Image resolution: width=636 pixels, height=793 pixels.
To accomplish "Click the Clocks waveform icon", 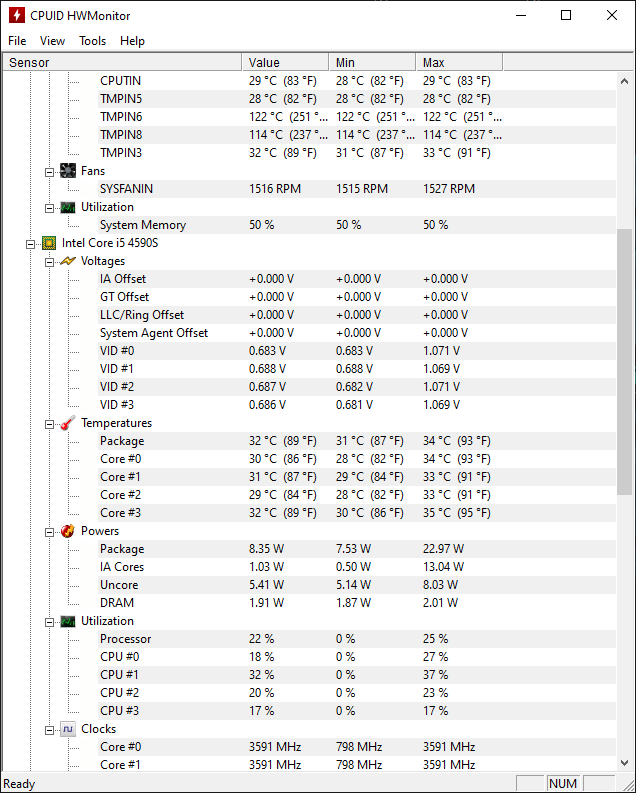I will click(68, 729).
